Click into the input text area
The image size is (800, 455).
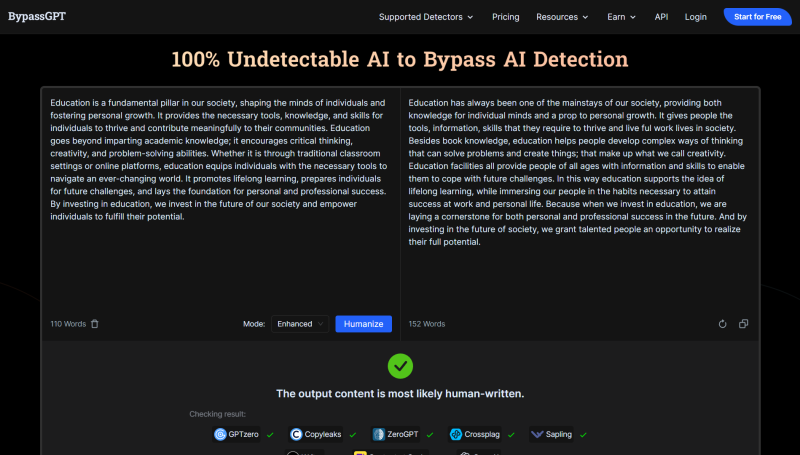point(220,201)
